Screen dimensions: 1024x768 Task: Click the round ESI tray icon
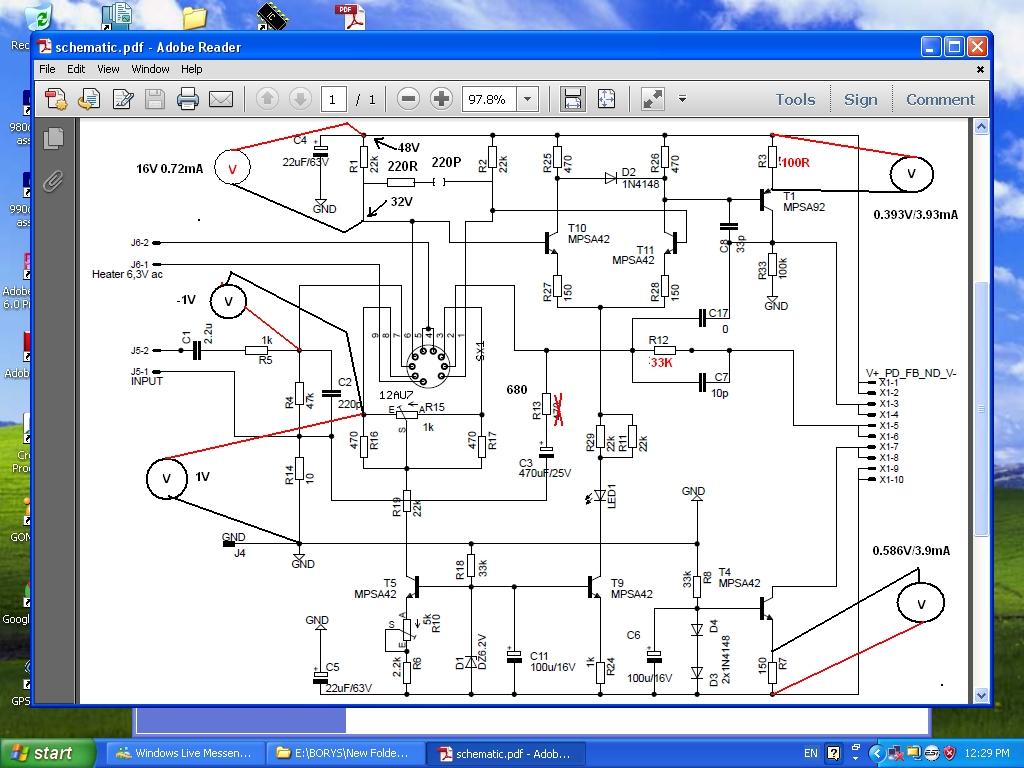[x=931, y=753]
